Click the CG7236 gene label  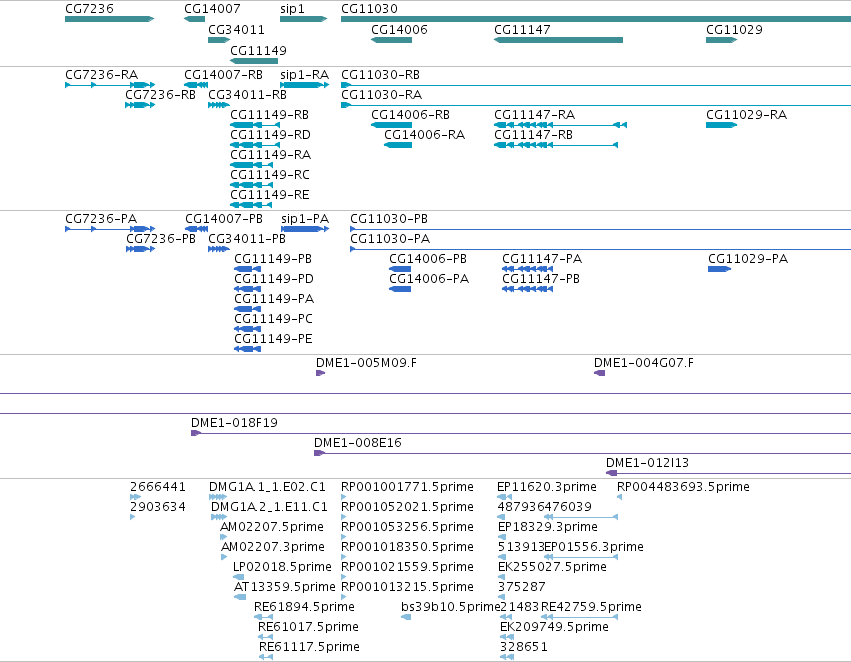tap(89, 9)
